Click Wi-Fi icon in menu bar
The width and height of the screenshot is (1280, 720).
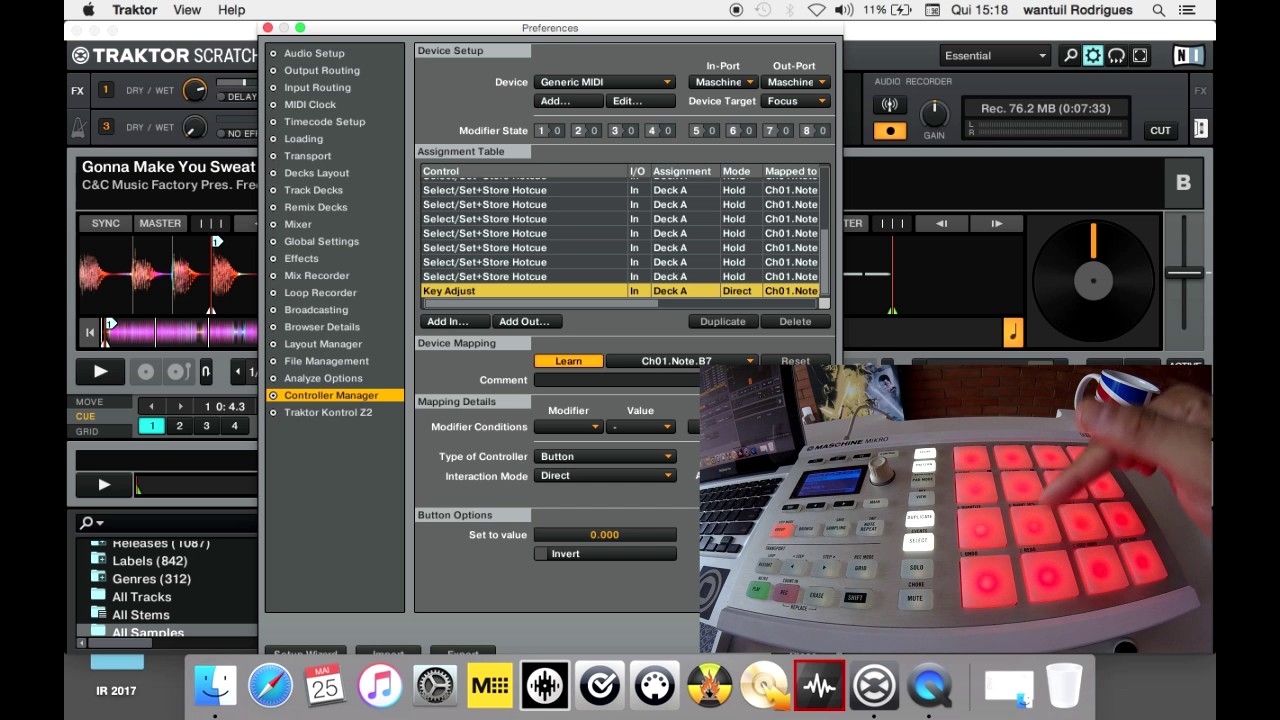(817, 10)
